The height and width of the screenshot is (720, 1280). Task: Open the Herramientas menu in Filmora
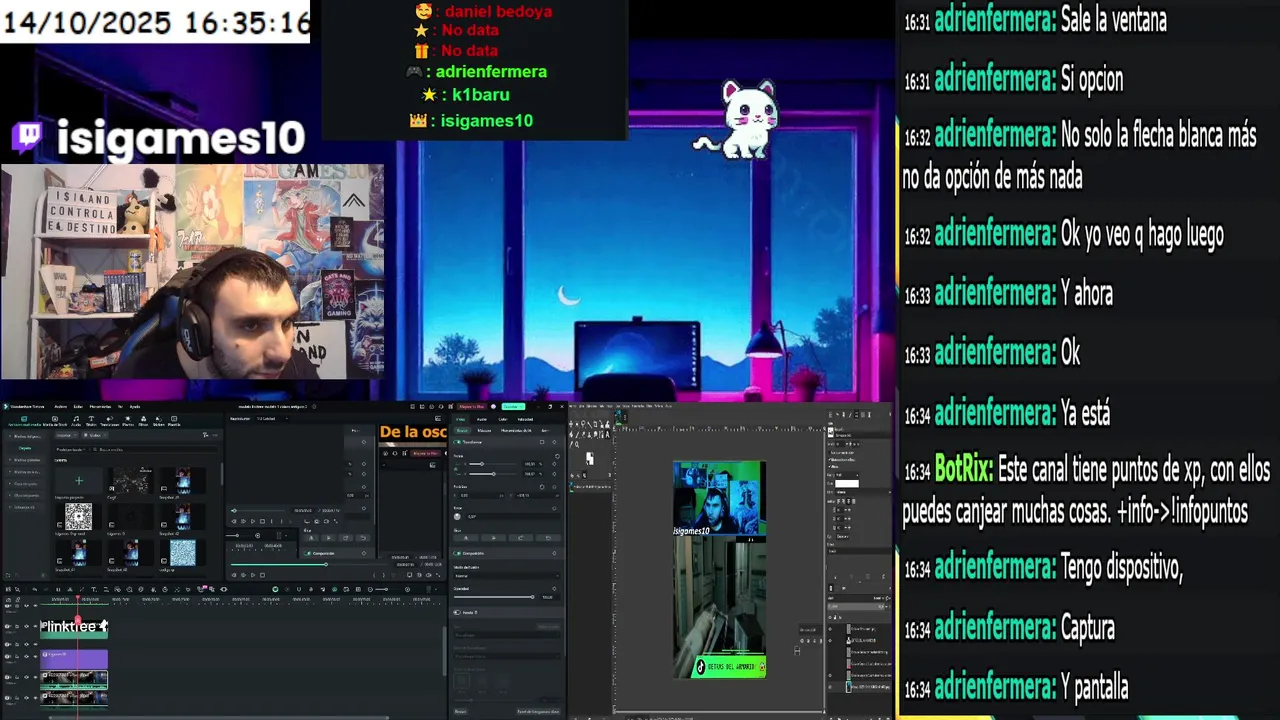coord(100,407)
